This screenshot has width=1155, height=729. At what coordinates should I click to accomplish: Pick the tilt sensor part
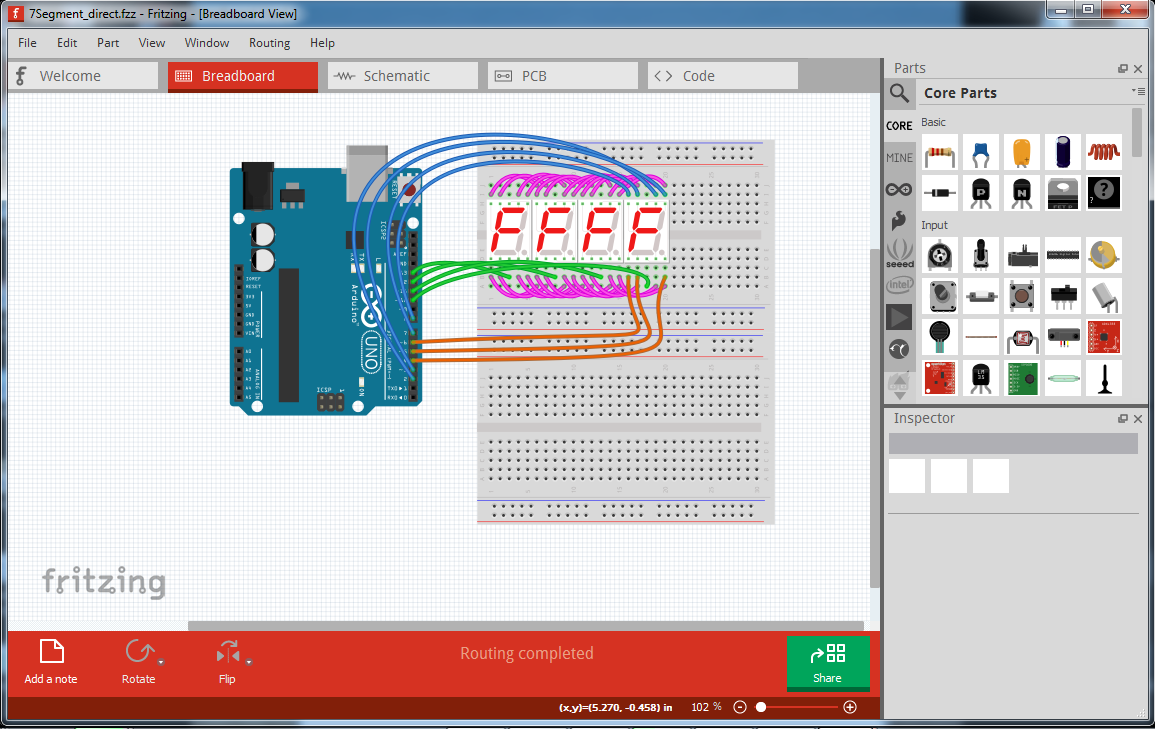(1103, 296)
